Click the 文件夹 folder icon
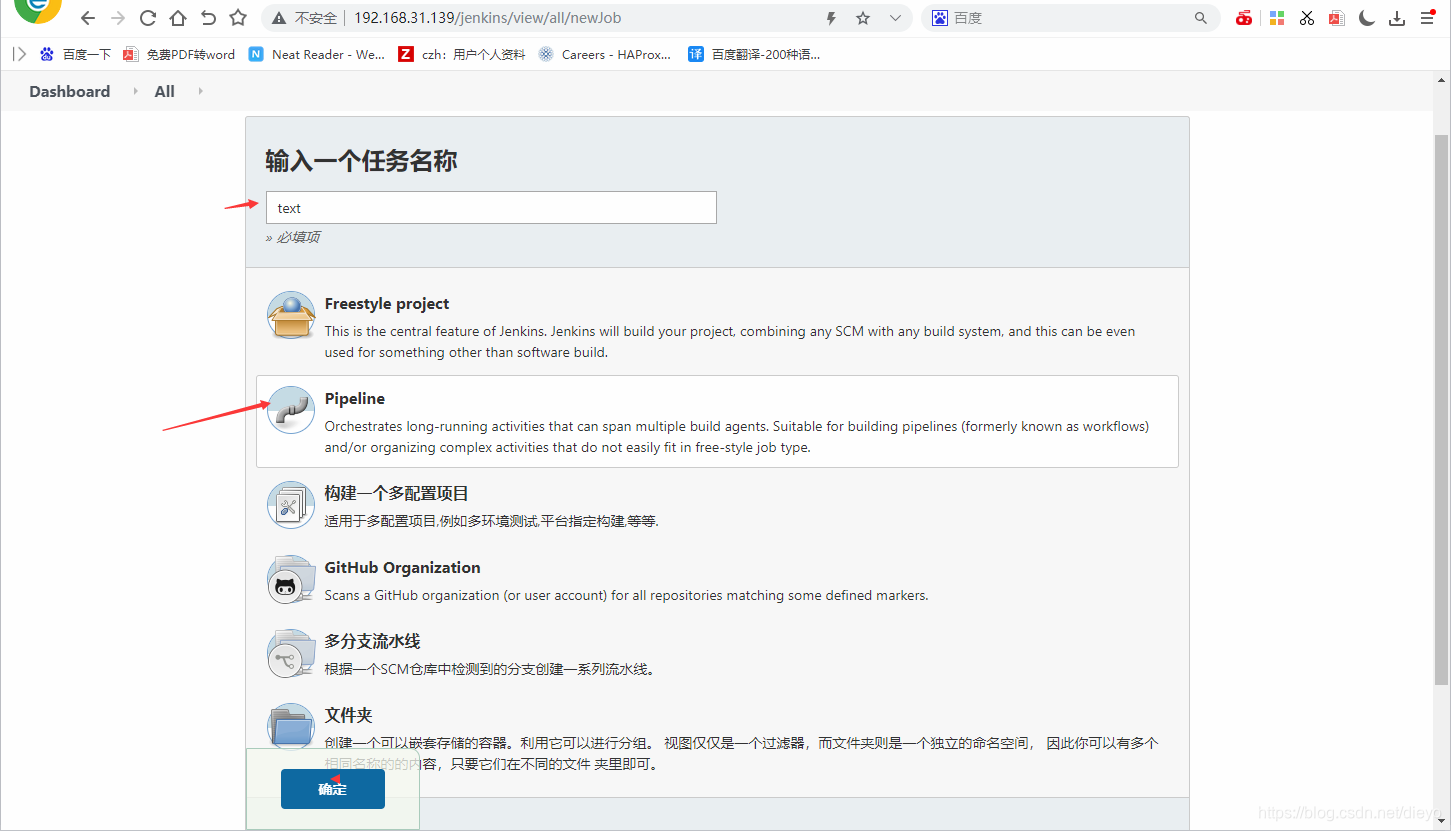The height and width of the screenshot is (831, 1451). coord(290,727)
